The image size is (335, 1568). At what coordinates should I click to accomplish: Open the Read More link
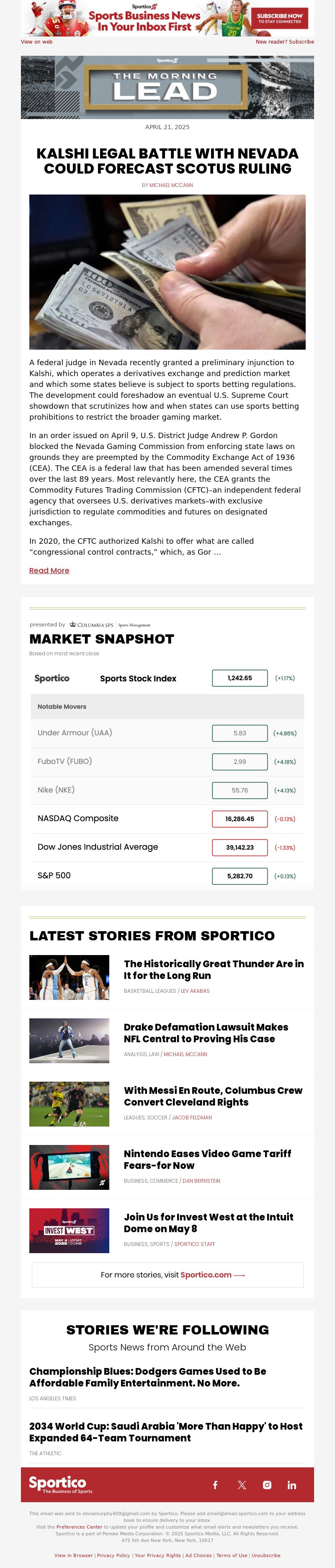49,570
